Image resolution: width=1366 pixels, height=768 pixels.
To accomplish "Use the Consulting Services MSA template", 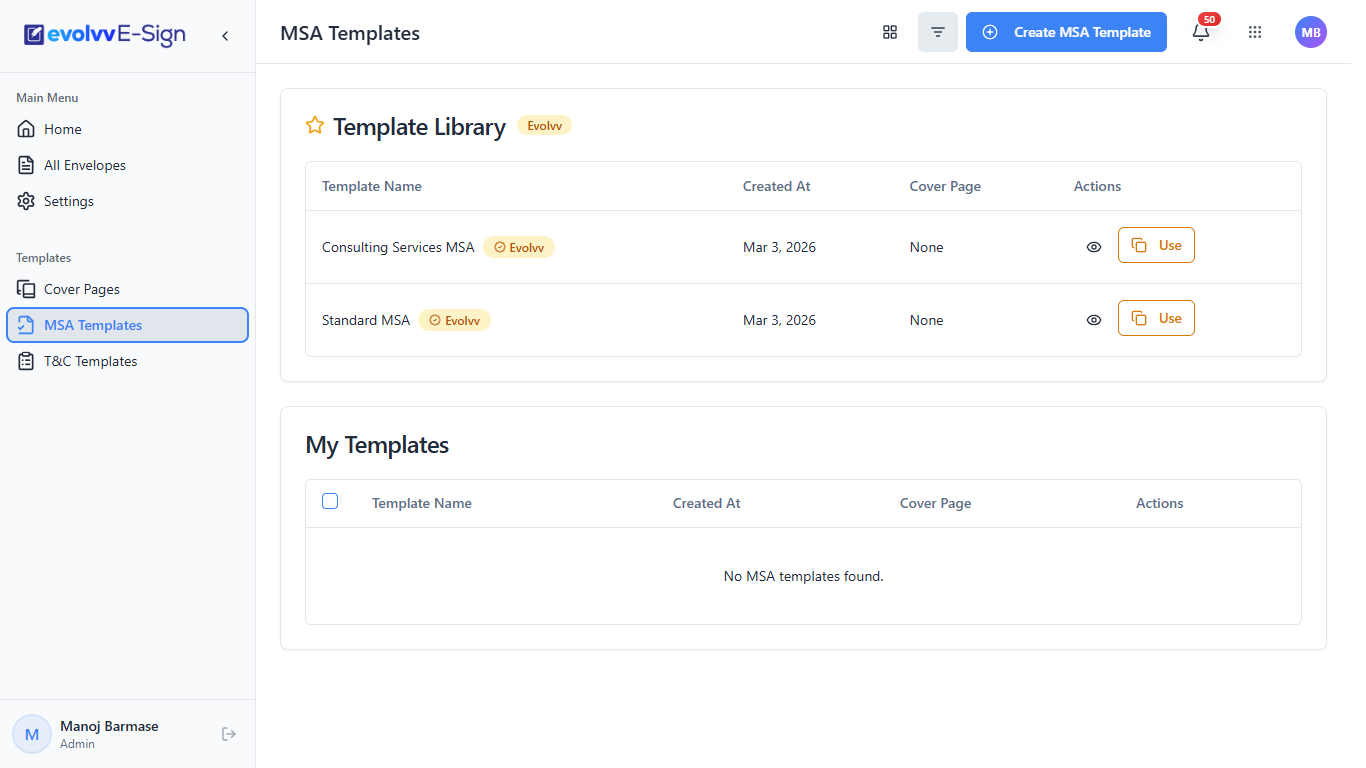I will [1156, 245].
